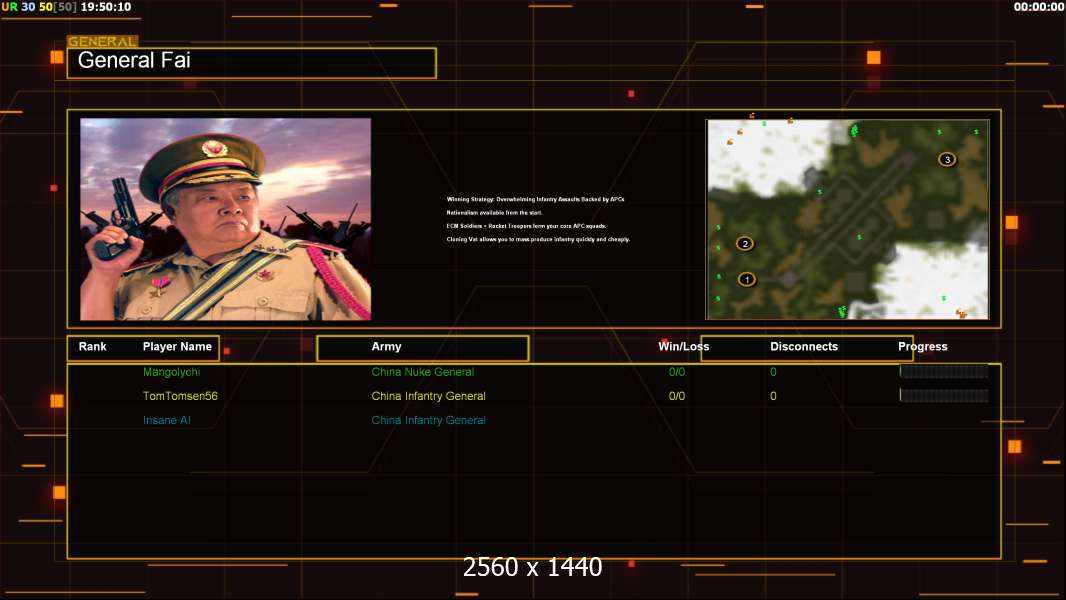
Task: Select player TomTomsen56 in the list
Action: coord(180,396)
